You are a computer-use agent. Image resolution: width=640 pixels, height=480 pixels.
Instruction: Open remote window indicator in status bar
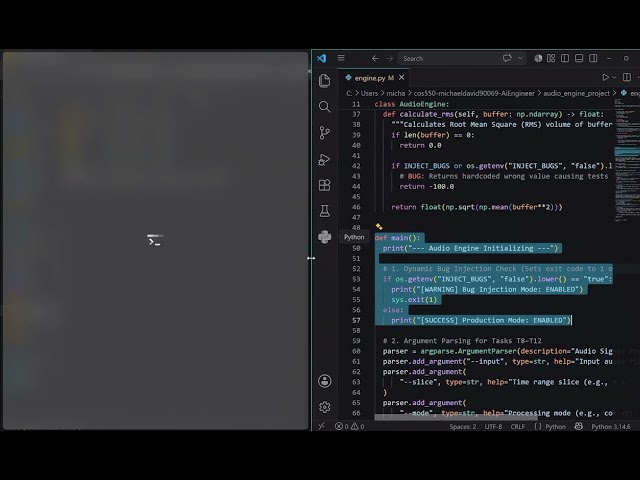point(322,426)
